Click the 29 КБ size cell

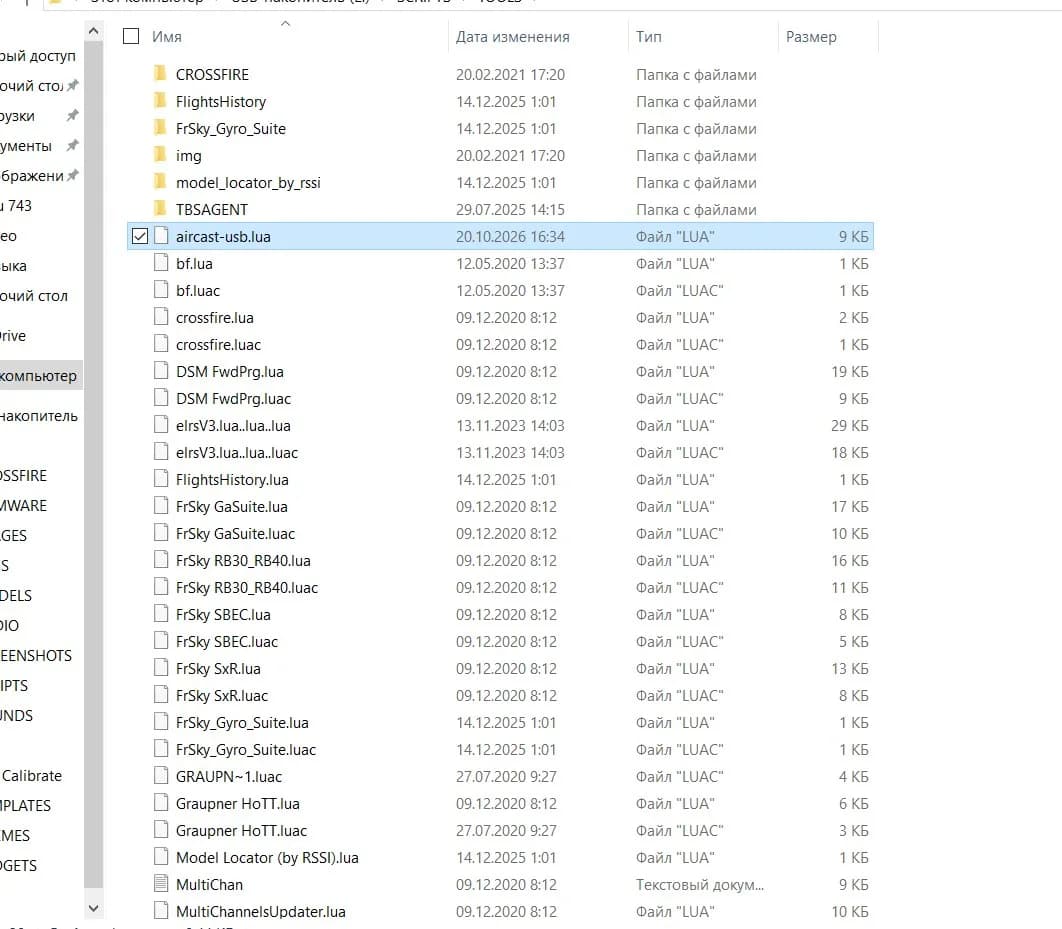pyautogui.click(x=849, y=426)
